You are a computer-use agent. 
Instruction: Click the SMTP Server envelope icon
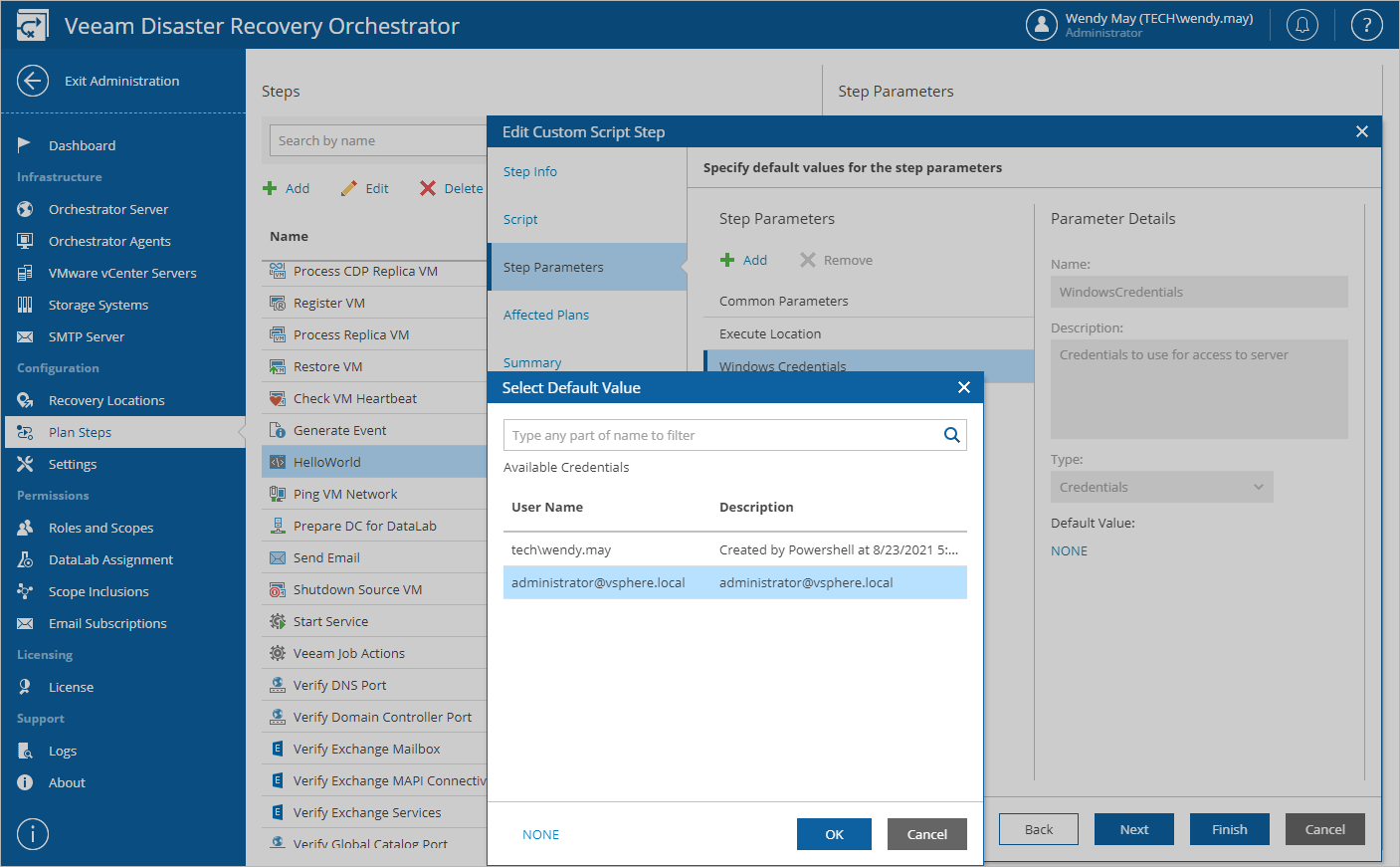25,336
